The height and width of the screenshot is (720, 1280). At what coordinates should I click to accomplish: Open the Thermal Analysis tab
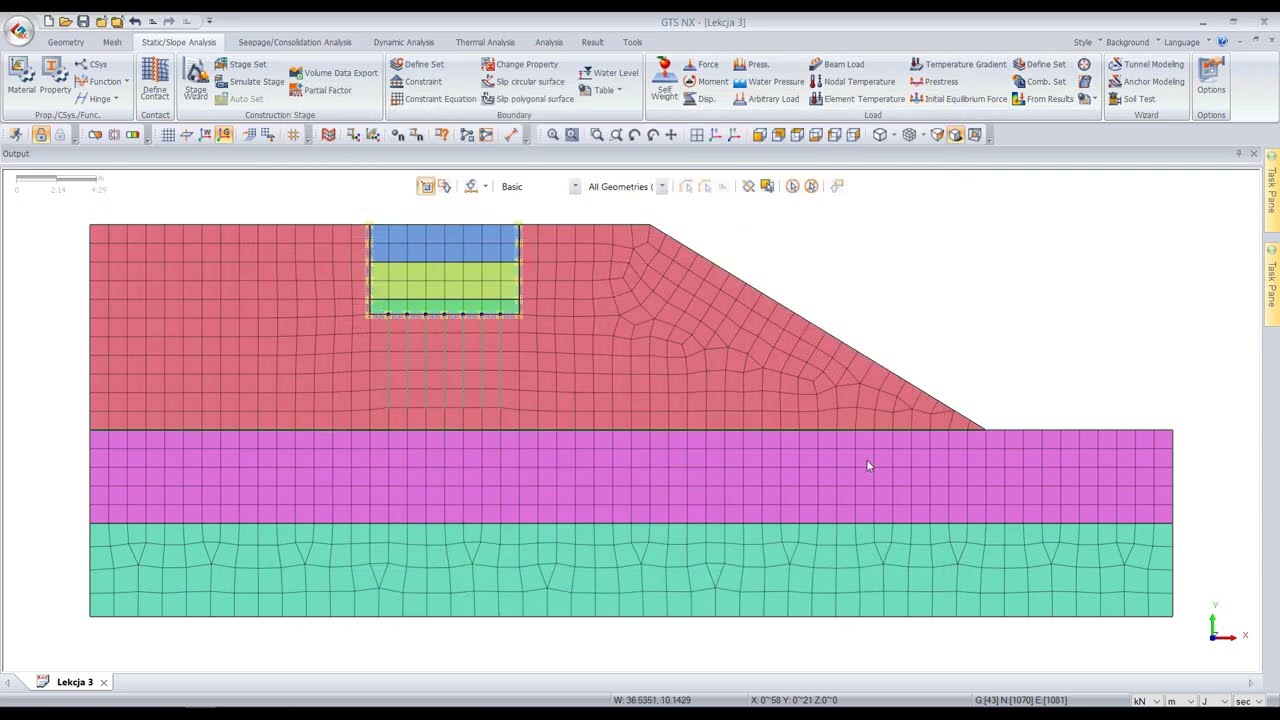pos(485,43)
